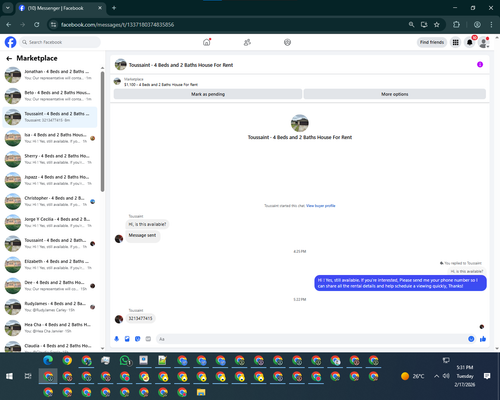Click listing thumbnail in chat header
Image resolution: width=500 pixels, height=400 pixels.
pyautogui.click(x=121, y=65)
